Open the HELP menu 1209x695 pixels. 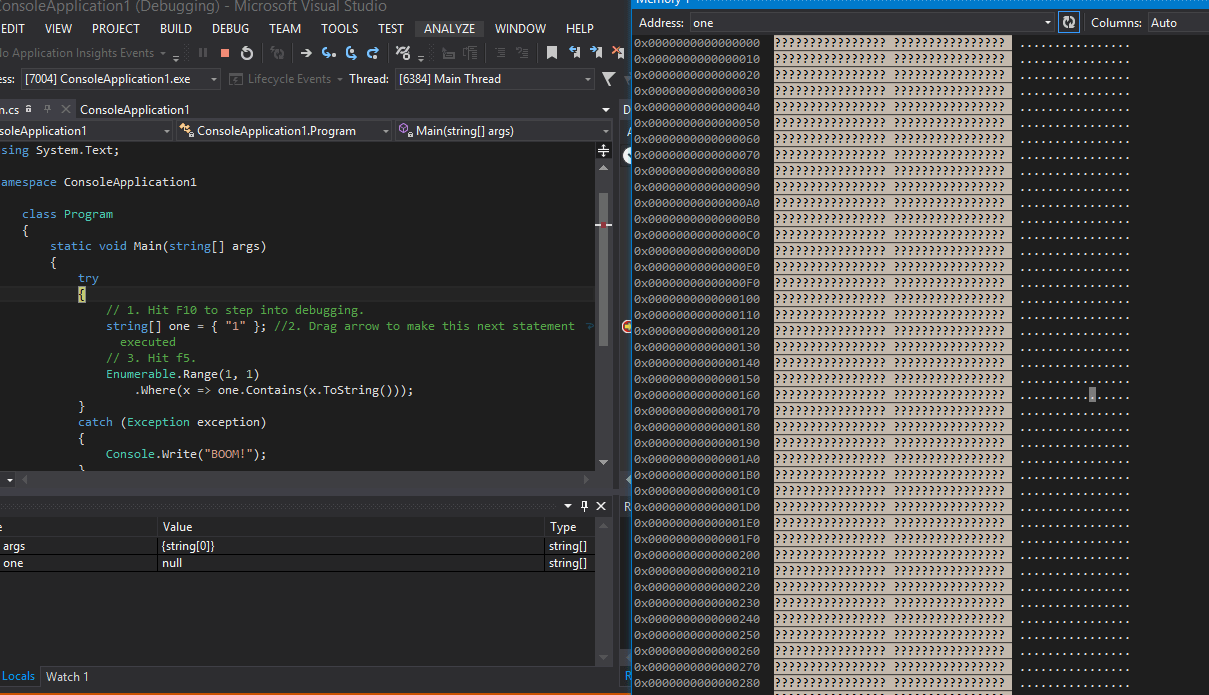[x=580, y=29]
